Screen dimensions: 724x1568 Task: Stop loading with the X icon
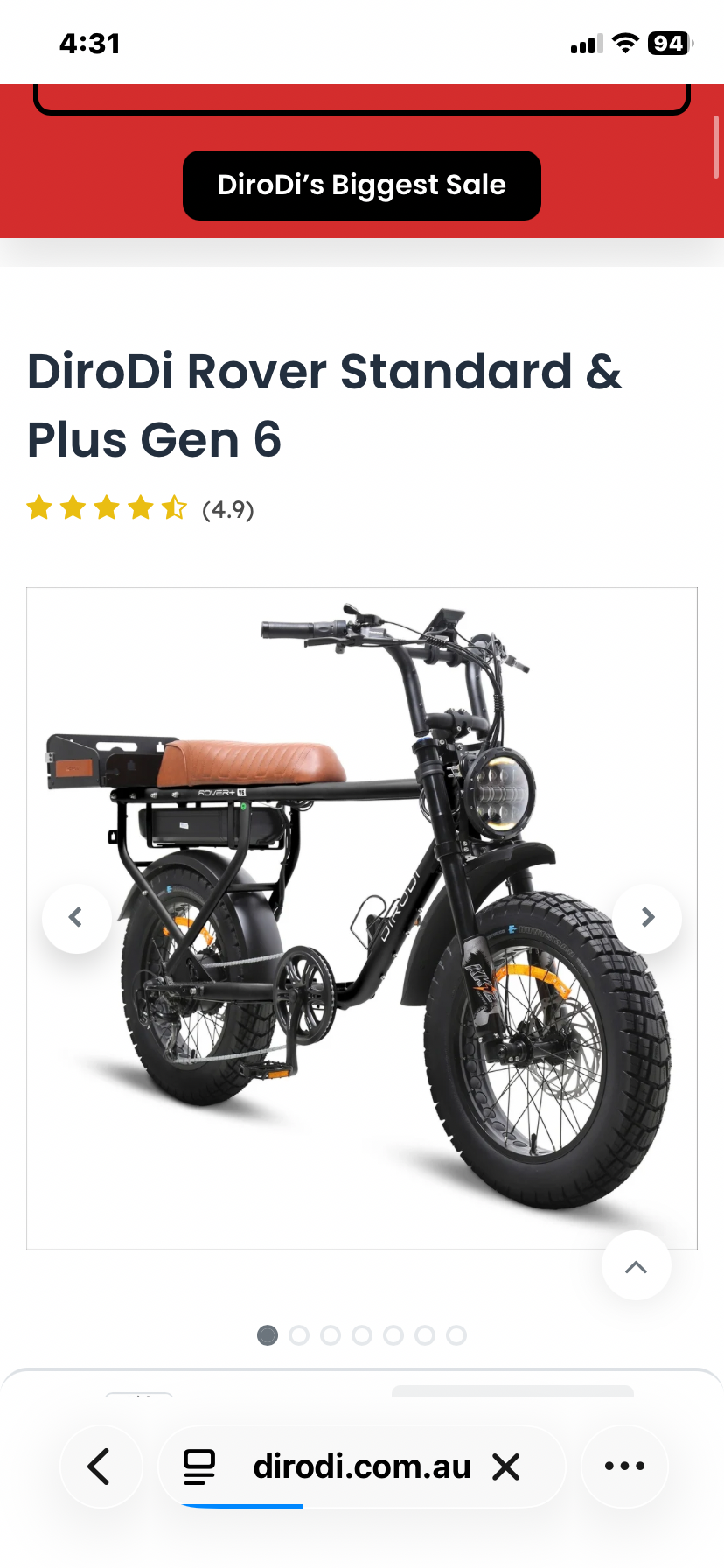pyautogui.click(x=506, y=1466)
